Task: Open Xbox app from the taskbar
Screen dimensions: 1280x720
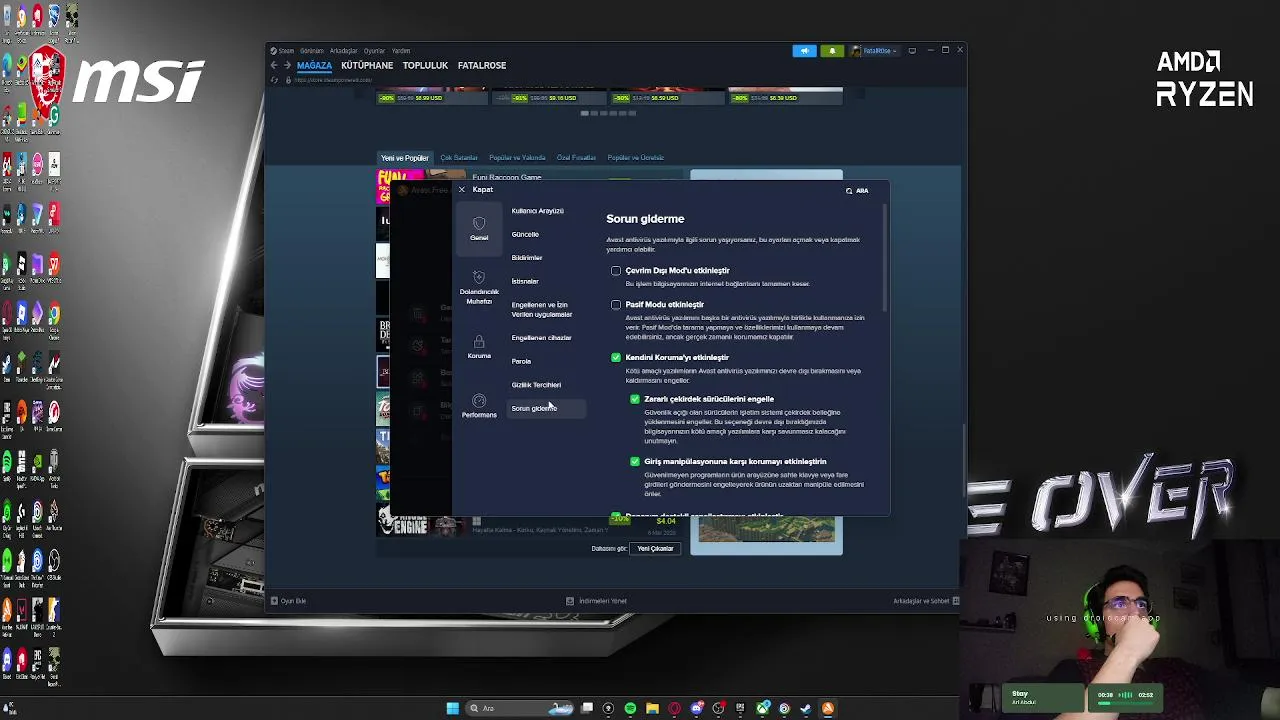Action: (x=762, y=708)
